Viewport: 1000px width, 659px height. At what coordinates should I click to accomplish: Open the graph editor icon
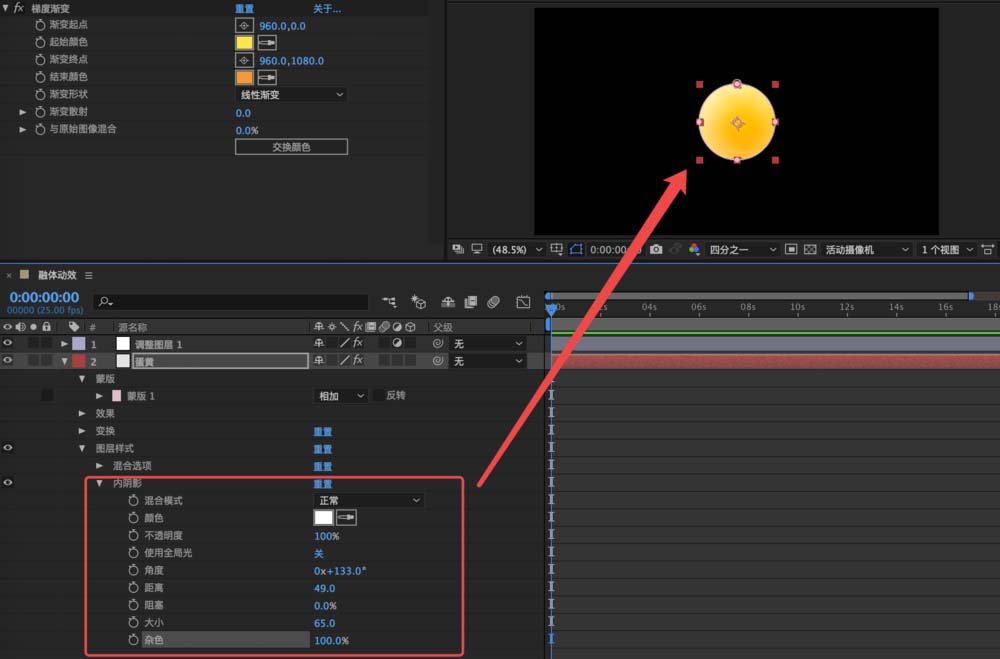523,301
